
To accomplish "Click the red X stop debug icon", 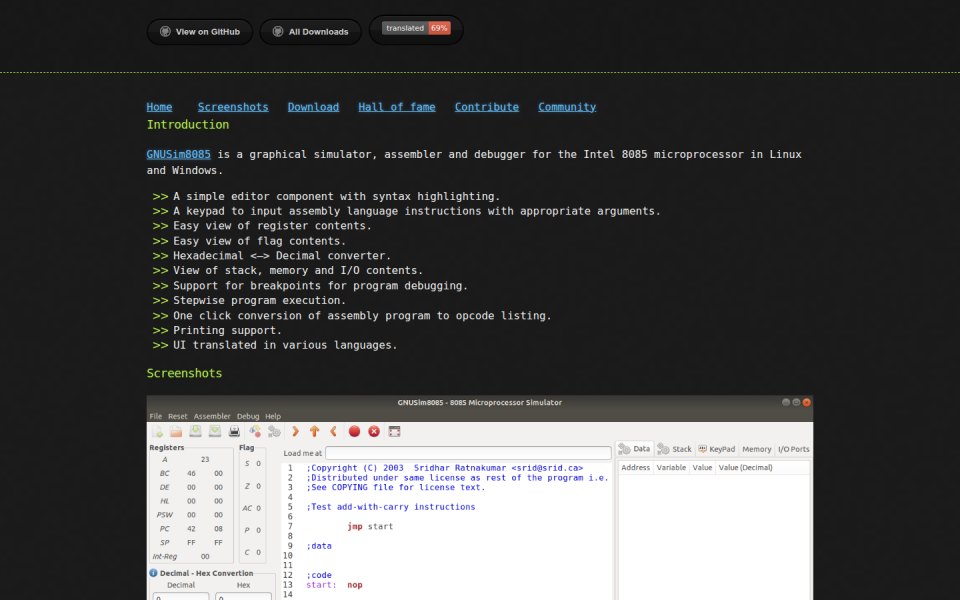I will pyautogui.click(x=374, y=432).
